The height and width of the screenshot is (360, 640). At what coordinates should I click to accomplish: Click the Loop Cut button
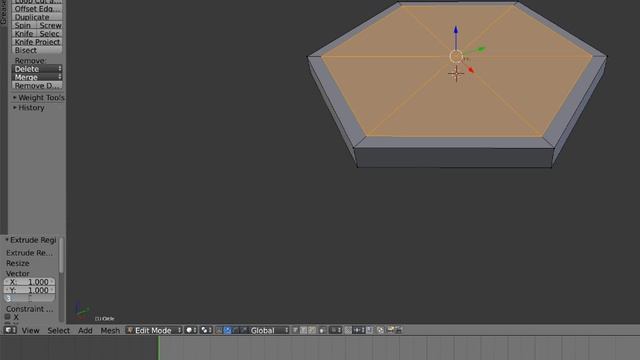[x=37, y=2]
